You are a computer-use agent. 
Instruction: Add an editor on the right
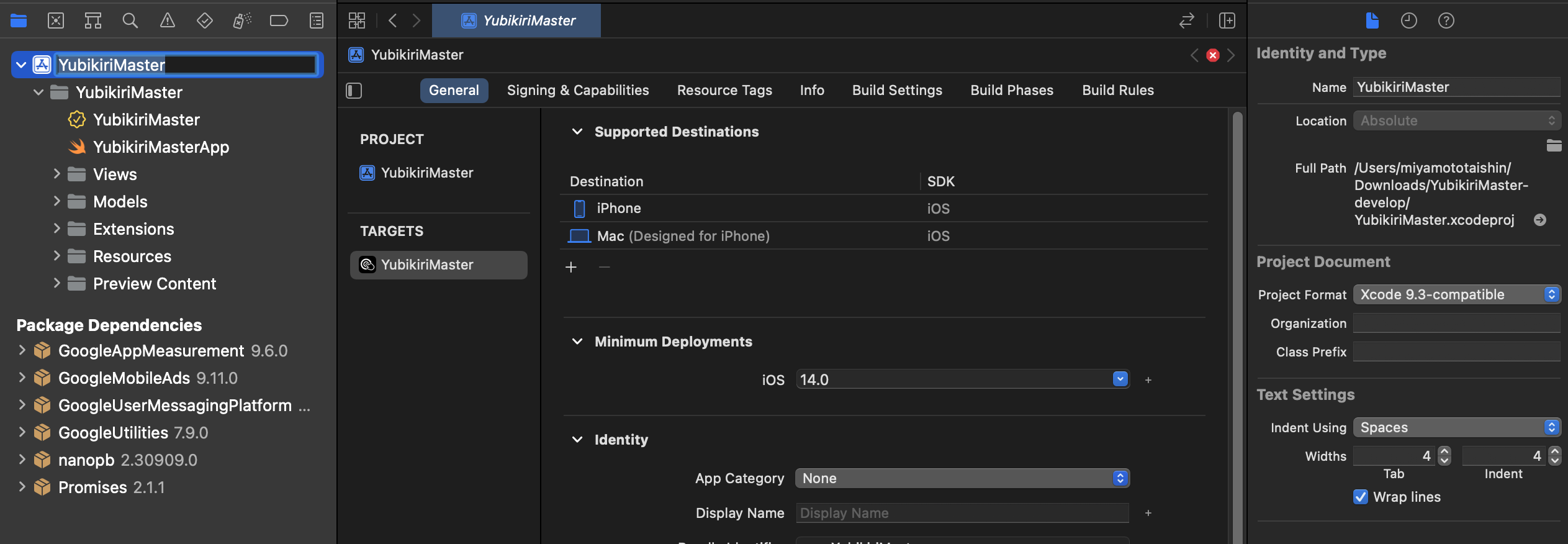[1227, 20]
